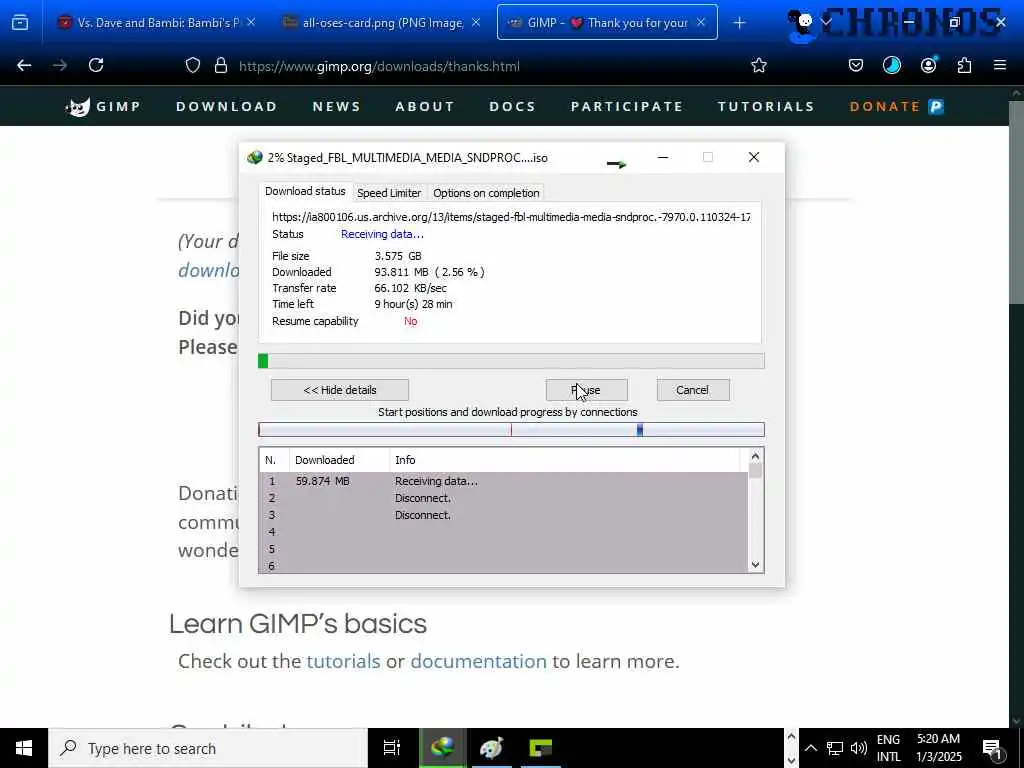1024x768 pixels.
Task: Click the browser address bar URL
Action: [379, 66]
